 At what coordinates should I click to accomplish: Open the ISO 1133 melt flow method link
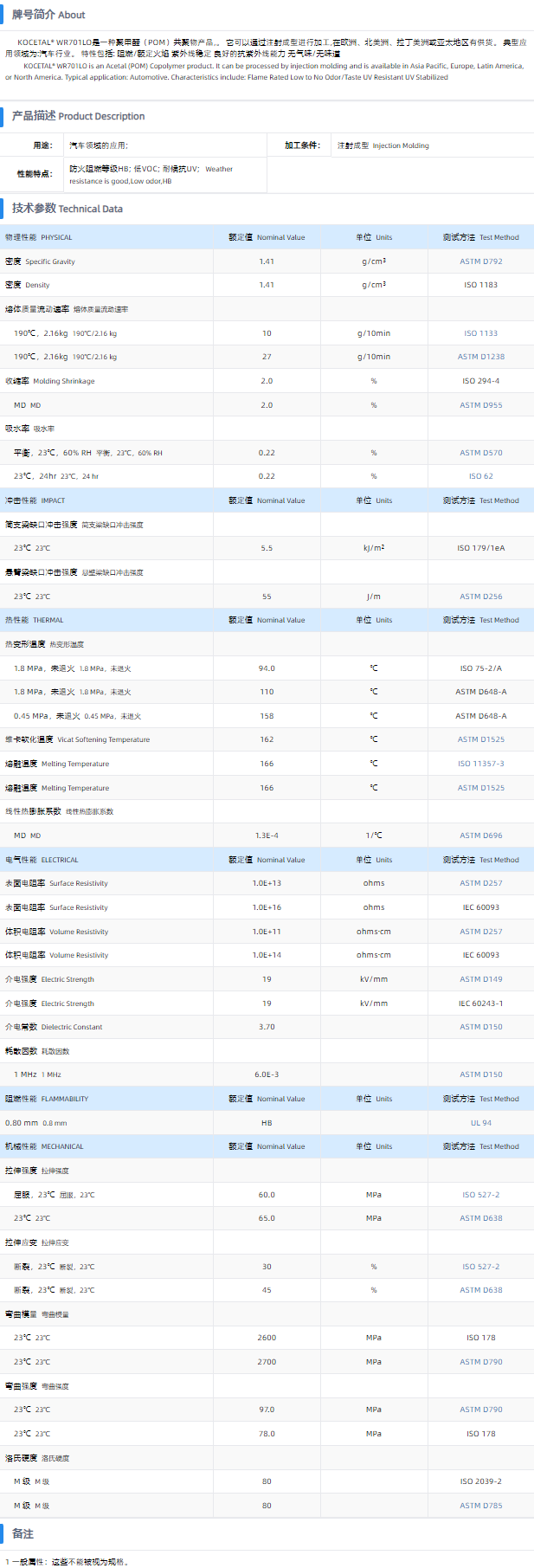coord(480,333)
